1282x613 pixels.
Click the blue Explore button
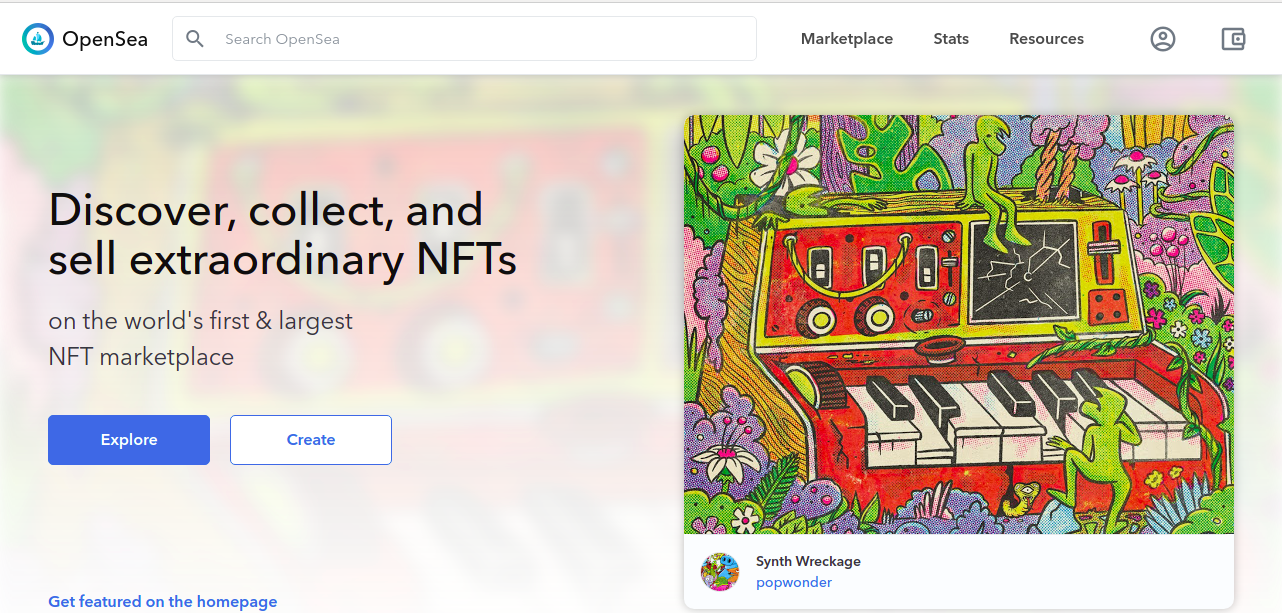(129, 440)
